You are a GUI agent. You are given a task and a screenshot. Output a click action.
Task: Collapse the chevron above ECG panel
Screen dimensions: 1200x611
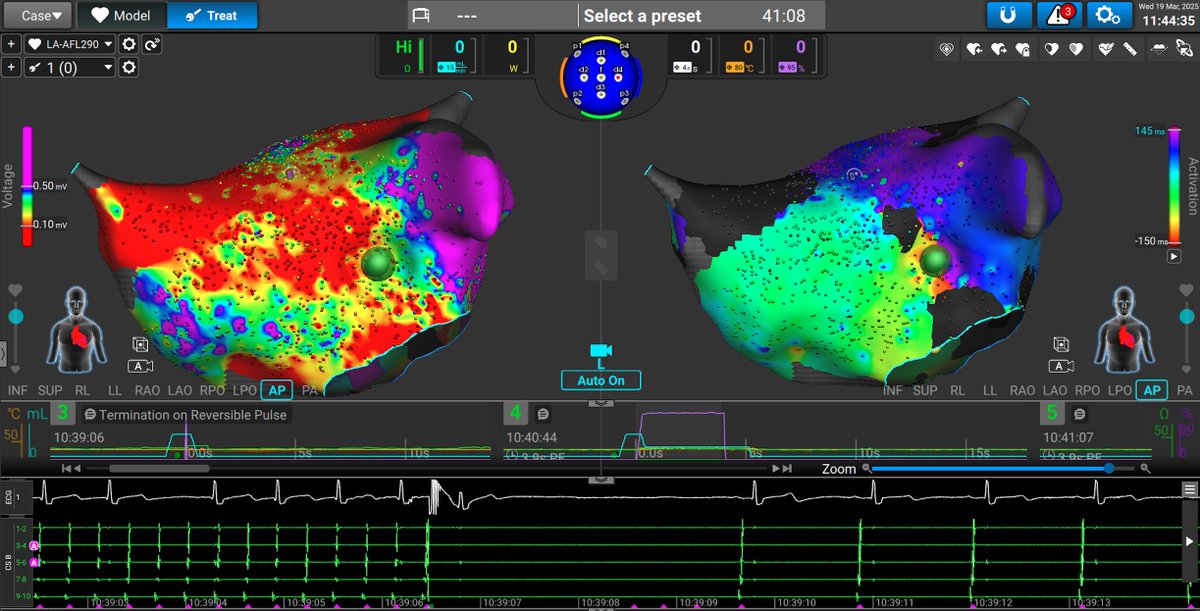600,479
